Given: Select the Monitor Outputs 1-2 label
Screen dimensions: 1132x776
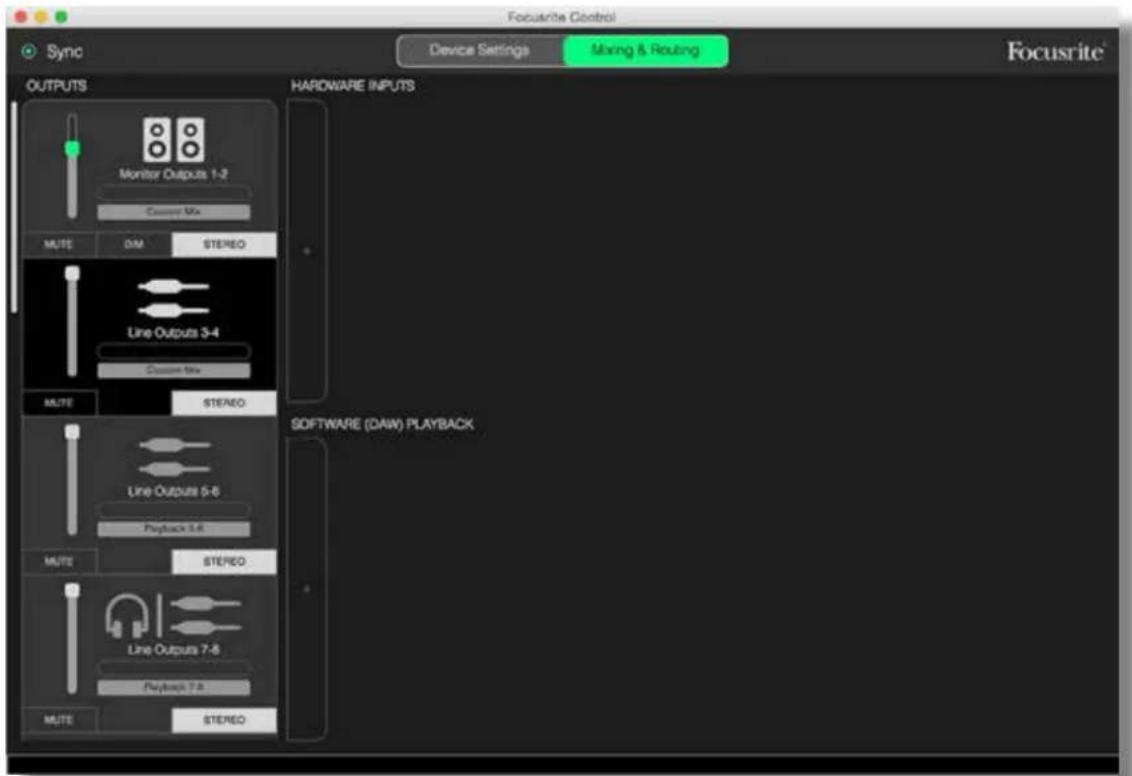Looking at the screenshot, I should pyautogui.click(x=173, y=174).
